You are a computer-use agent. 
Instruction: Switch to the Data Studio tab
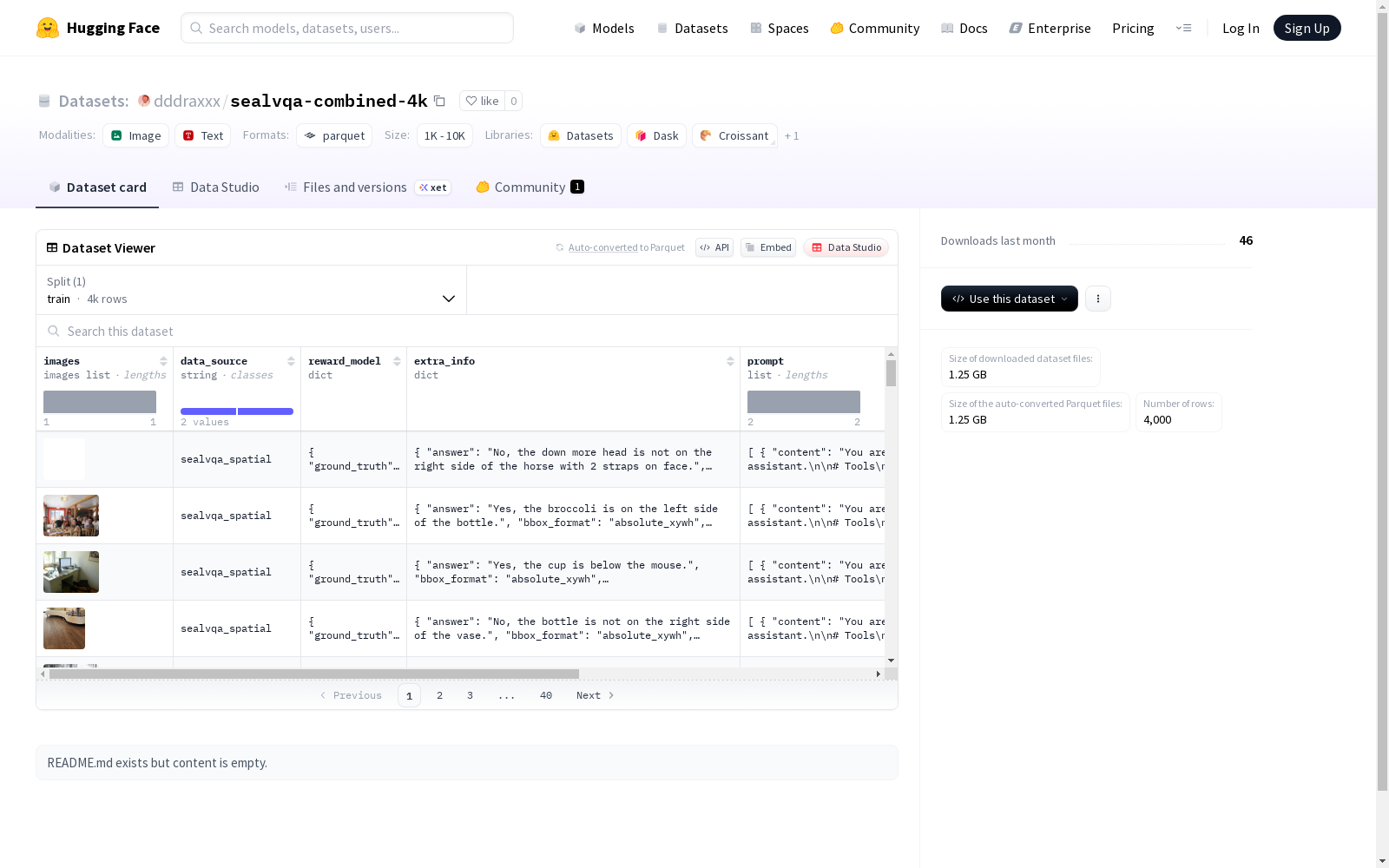(216, 187)
